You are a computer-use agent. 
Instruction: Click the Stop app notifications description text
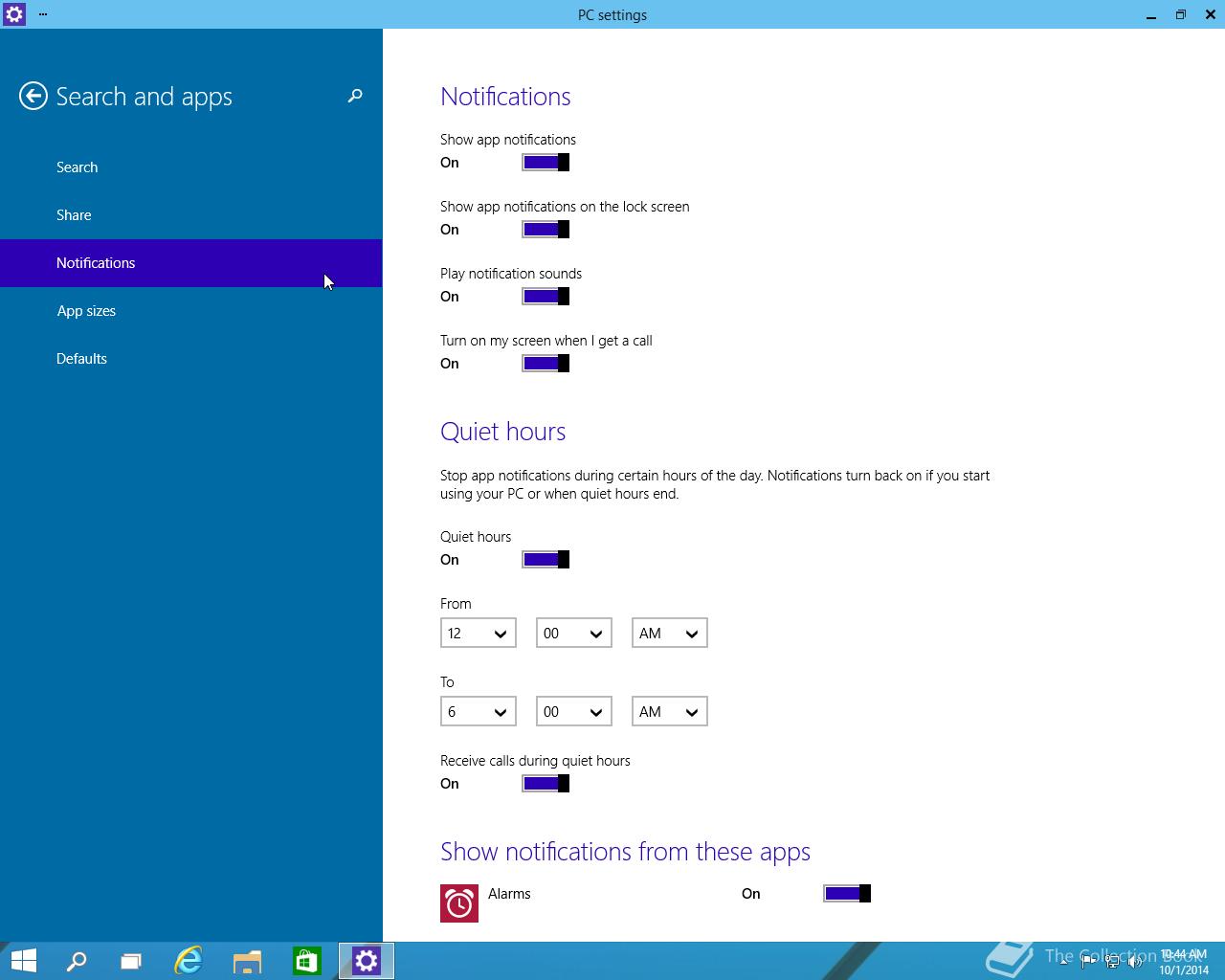point(715,484)
